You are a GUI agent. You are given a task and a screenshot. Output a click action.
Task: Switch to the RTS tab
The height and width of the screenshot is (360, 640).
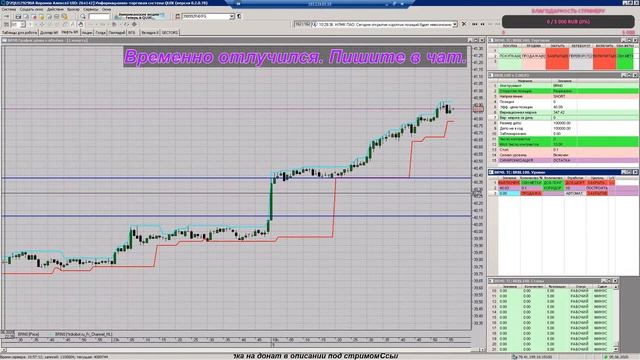tap(131, 32)
